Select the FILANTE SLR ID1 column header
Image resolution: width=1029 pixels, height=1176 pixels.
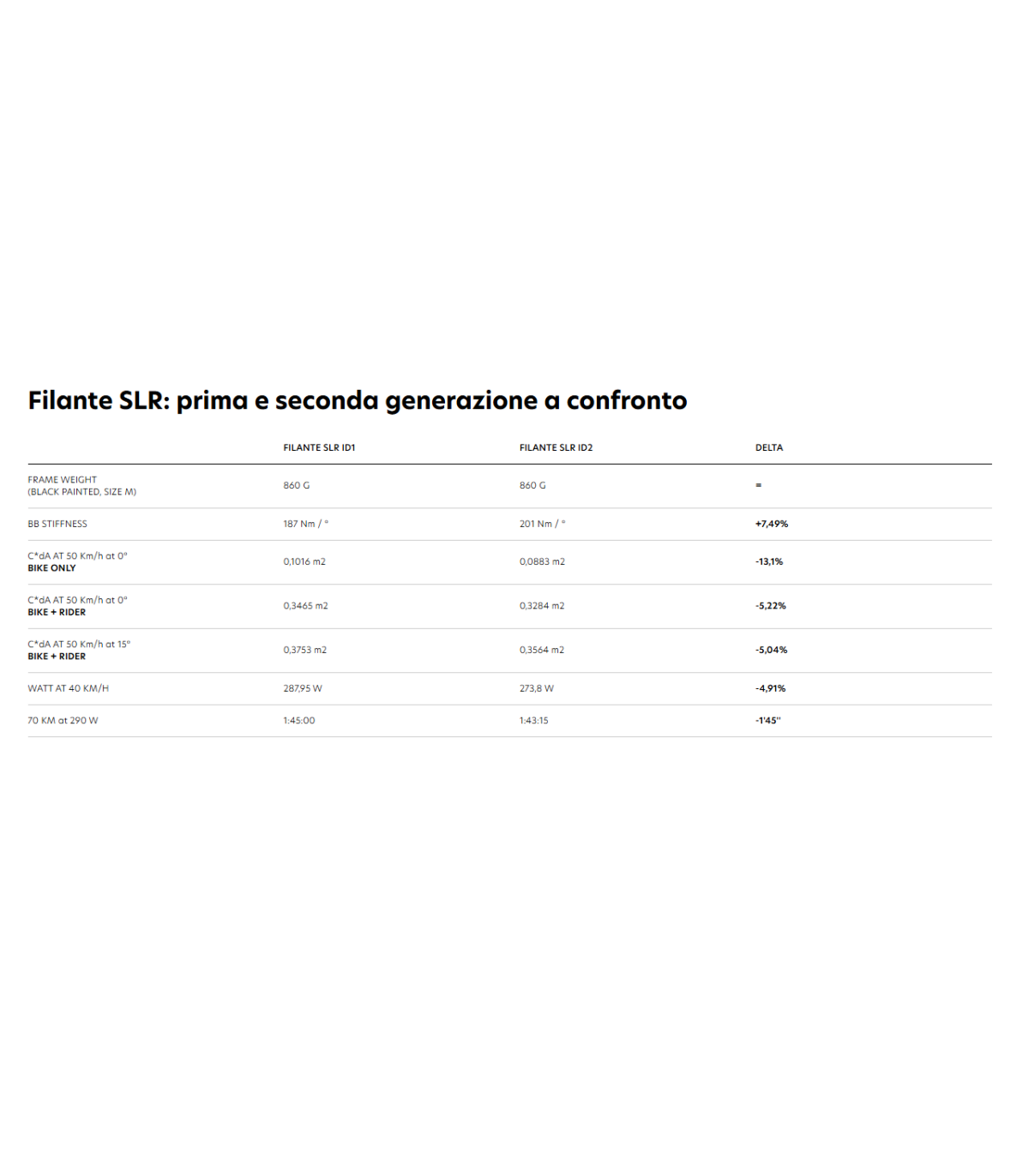pos(319,447)
